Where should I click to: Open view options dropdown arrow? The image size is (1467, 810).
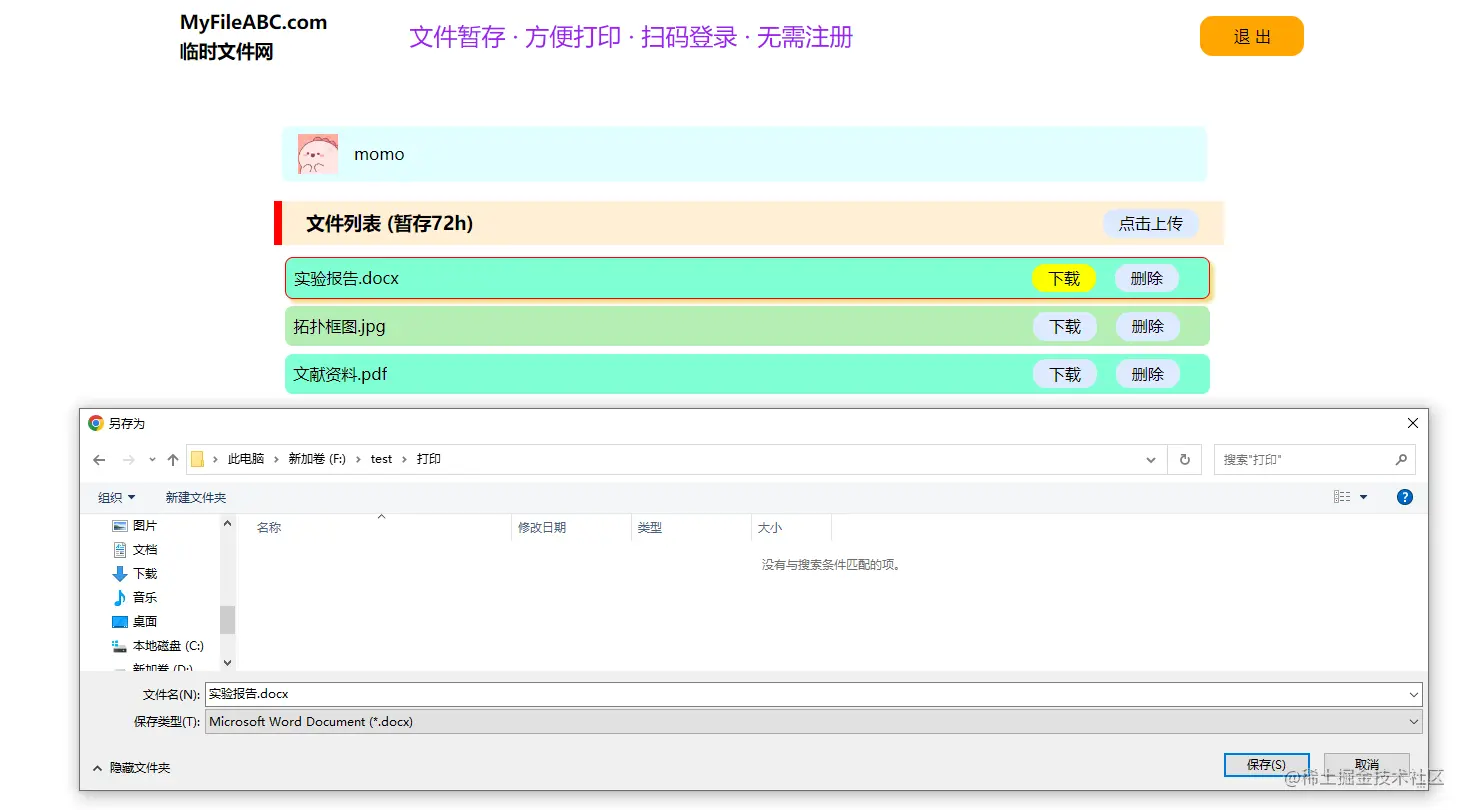pyautogui.click(x=1363, y=497)
